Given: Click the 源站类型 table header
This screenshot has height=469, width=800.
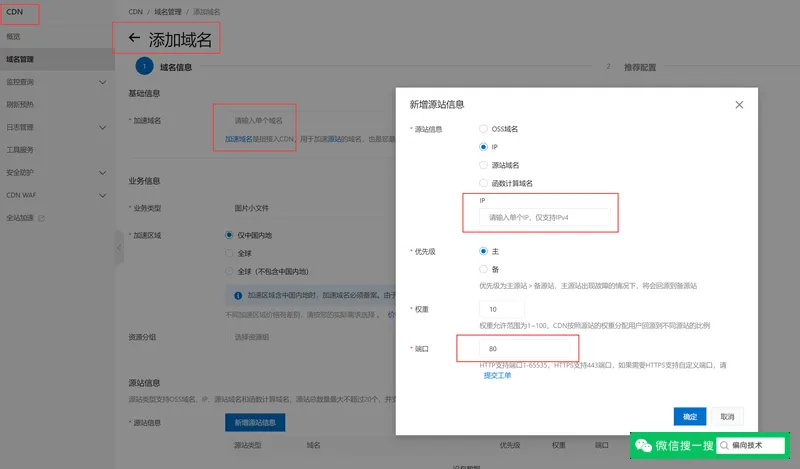Looking at the screenshot, I should pyautogui.click(x=247, y=445).
